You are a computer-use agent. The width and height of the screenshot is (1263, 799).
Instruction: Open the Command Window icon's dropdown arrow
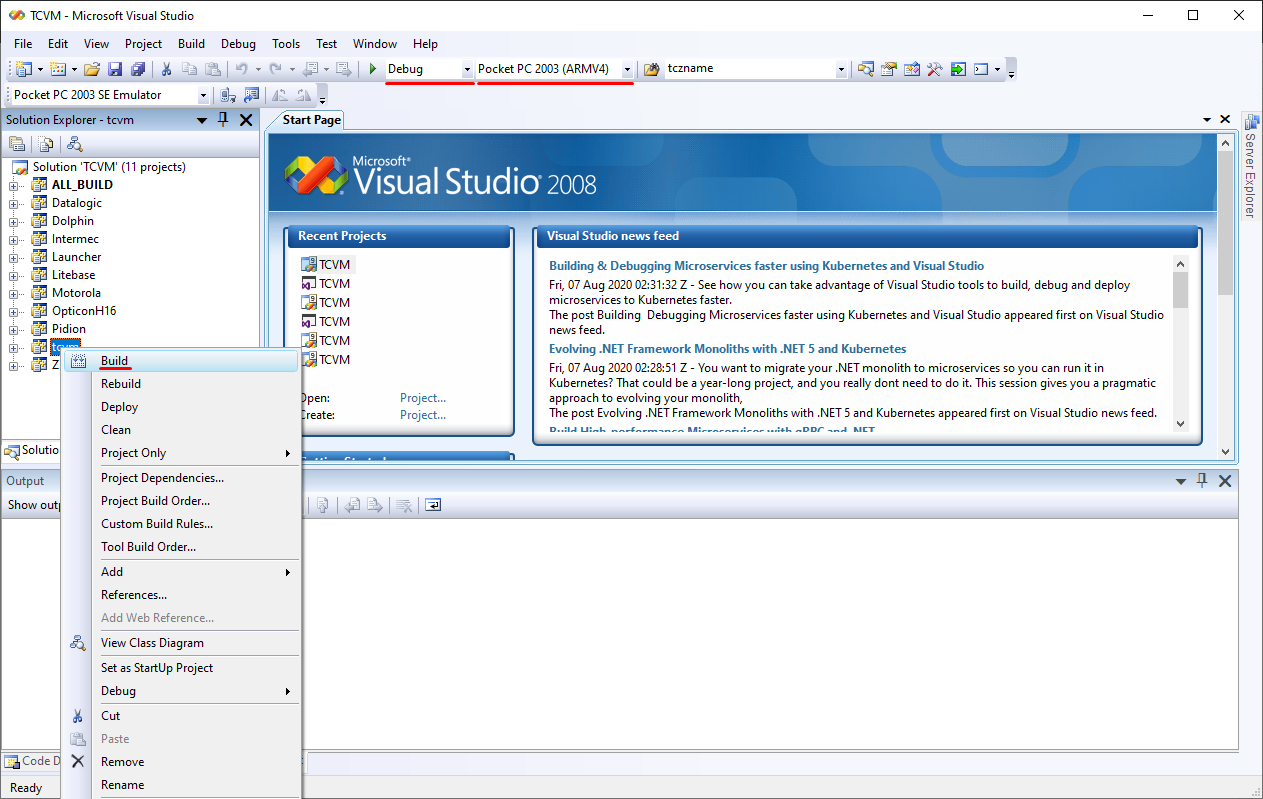997,69
